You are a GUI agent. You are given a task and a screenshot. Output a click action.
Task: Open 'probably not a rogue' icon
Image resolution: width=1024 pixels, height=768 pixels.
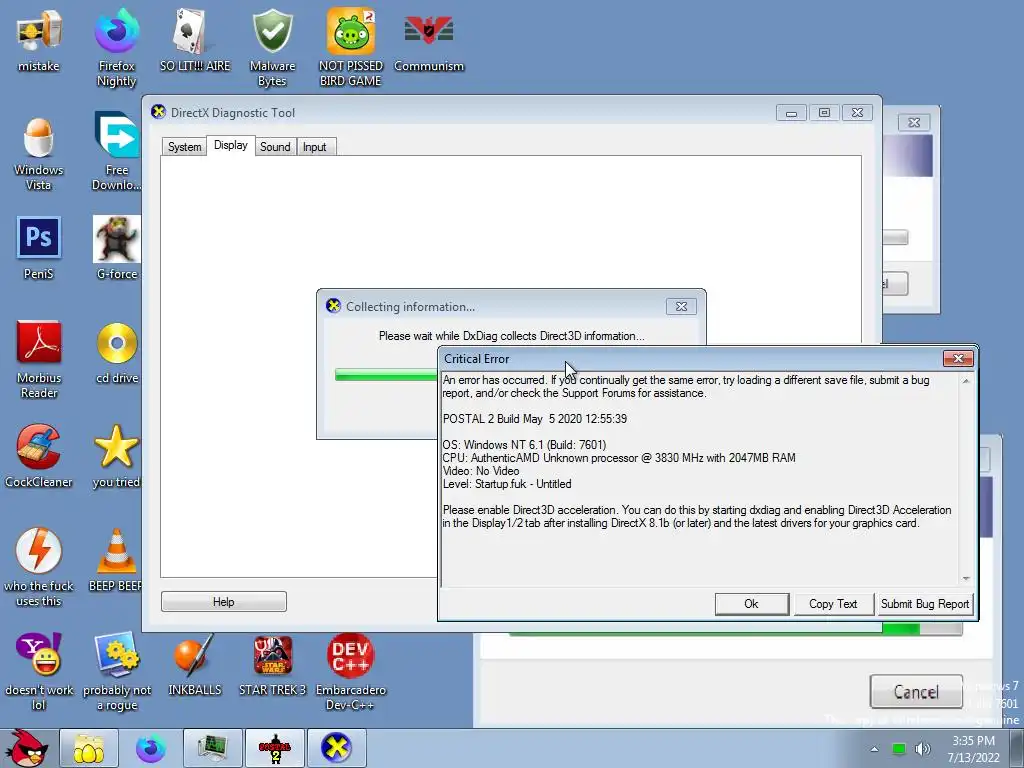tap(117, 671)
